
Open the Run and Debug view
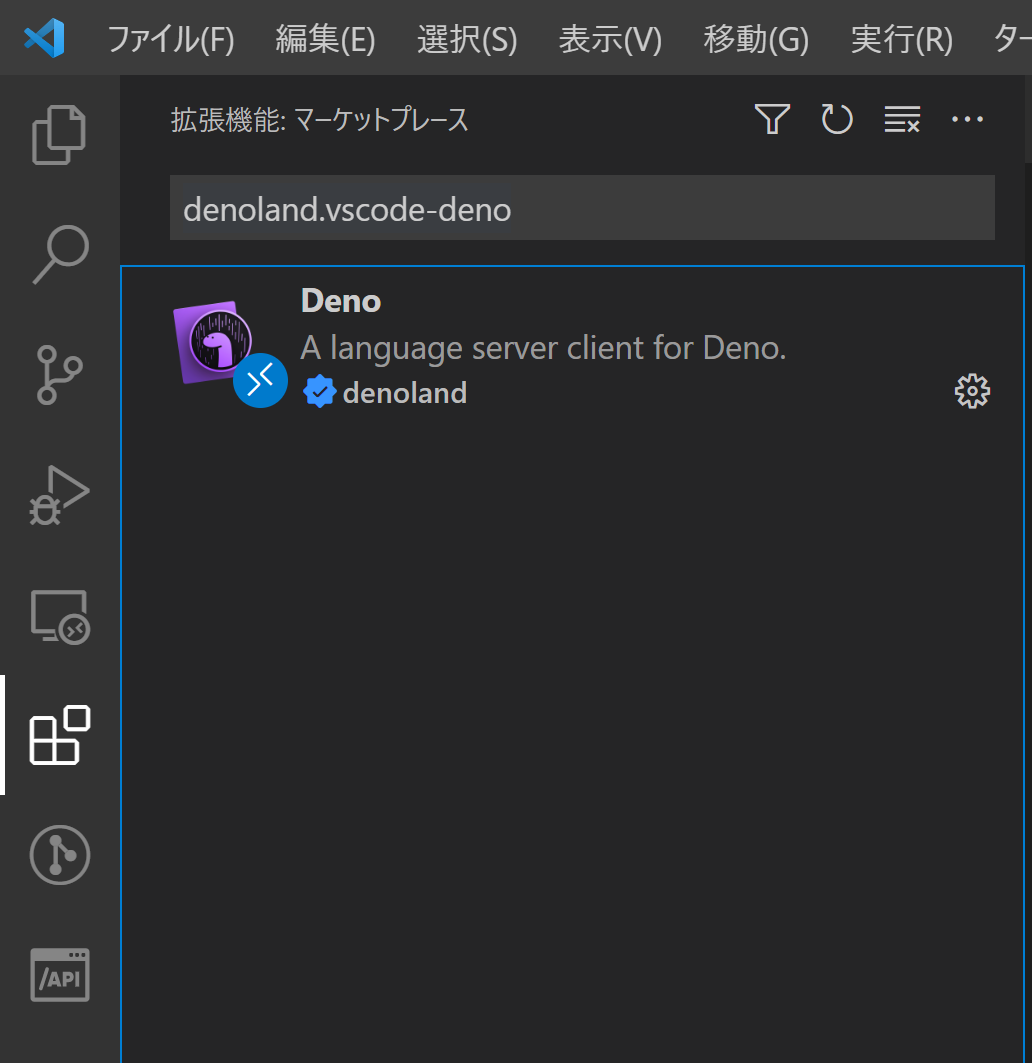[59, 494]
